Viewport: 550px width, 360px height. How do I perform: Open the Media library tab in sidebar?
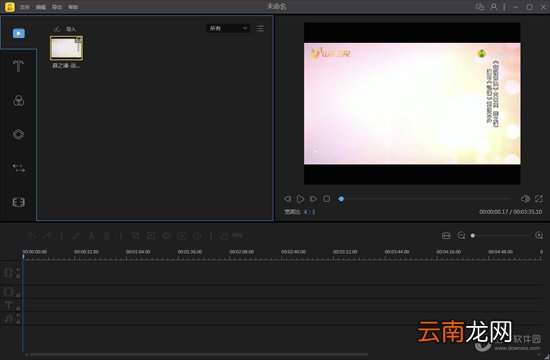click(19, 33)
